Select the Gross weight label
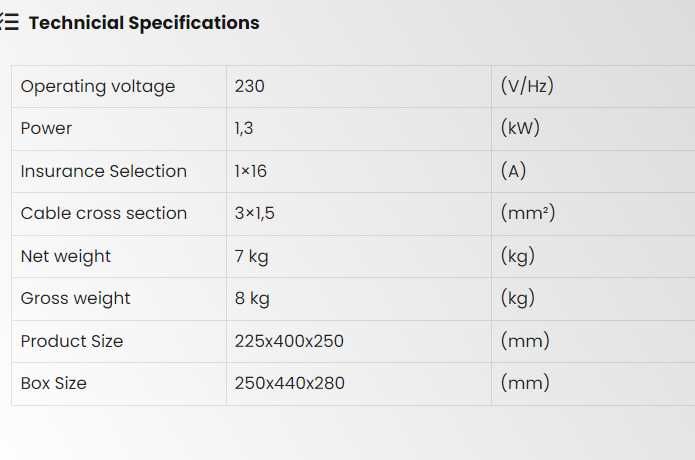Image resolution: width=695 pixels, height=460 pixels. 75,298
